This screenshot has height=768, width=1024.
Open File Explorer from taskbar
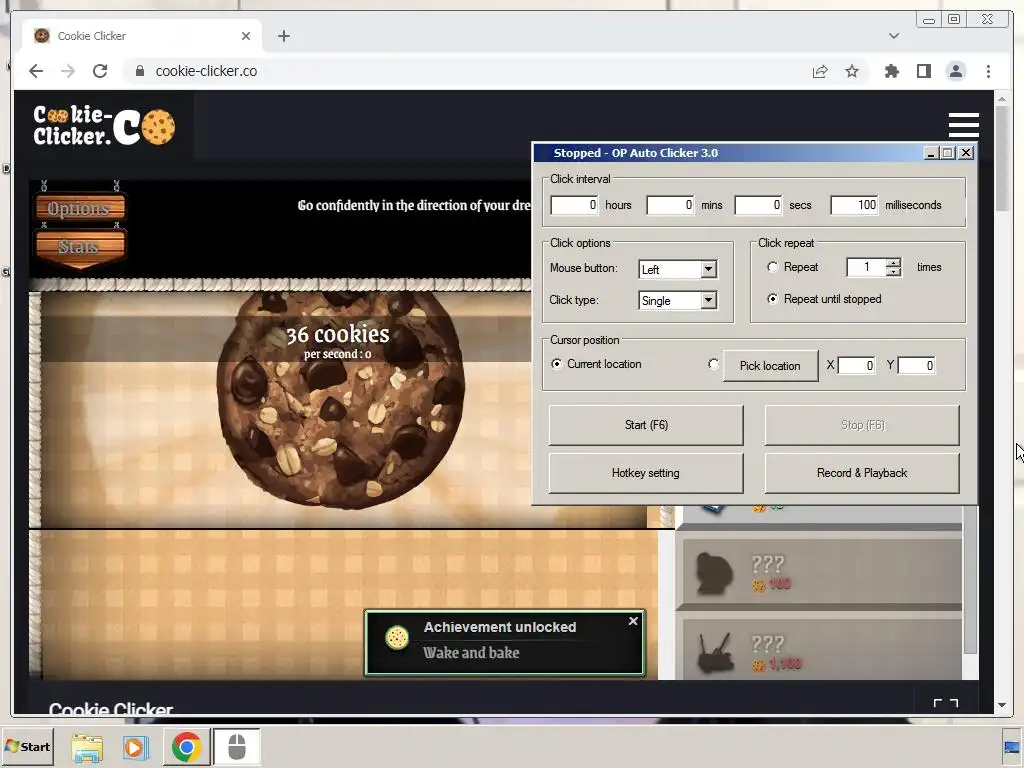pyautogui.click(x=87, y=746)
